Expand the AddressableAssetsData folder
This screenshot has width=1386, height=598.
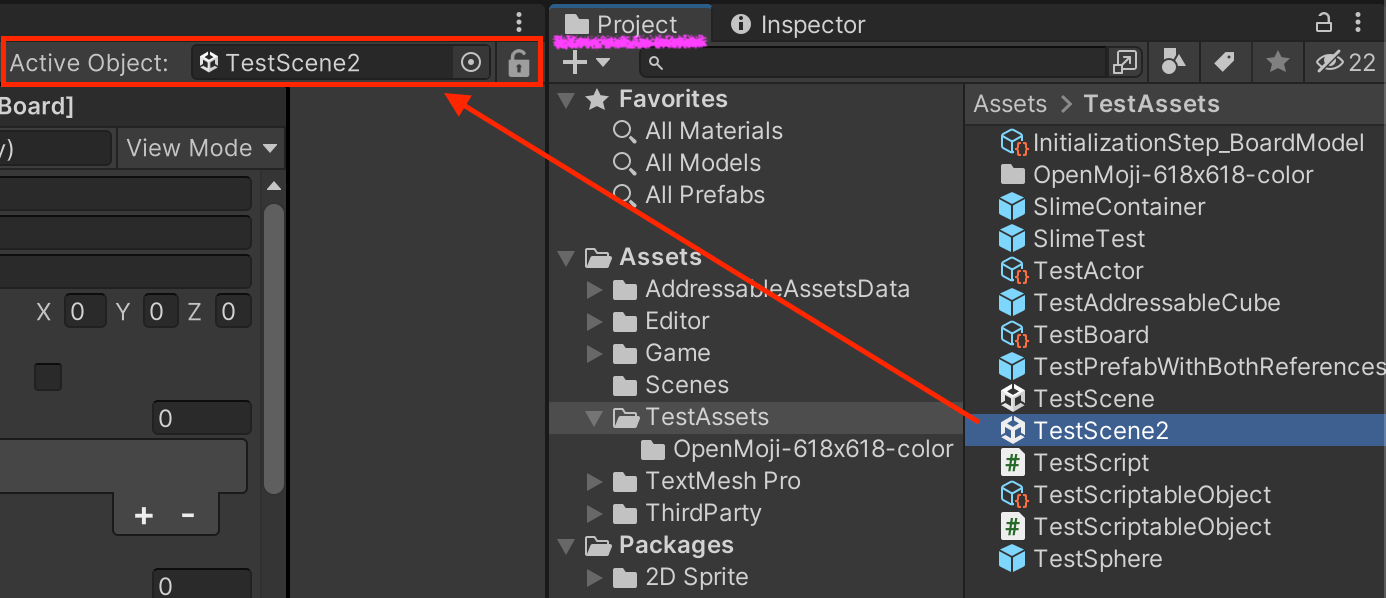click(594, 290)
